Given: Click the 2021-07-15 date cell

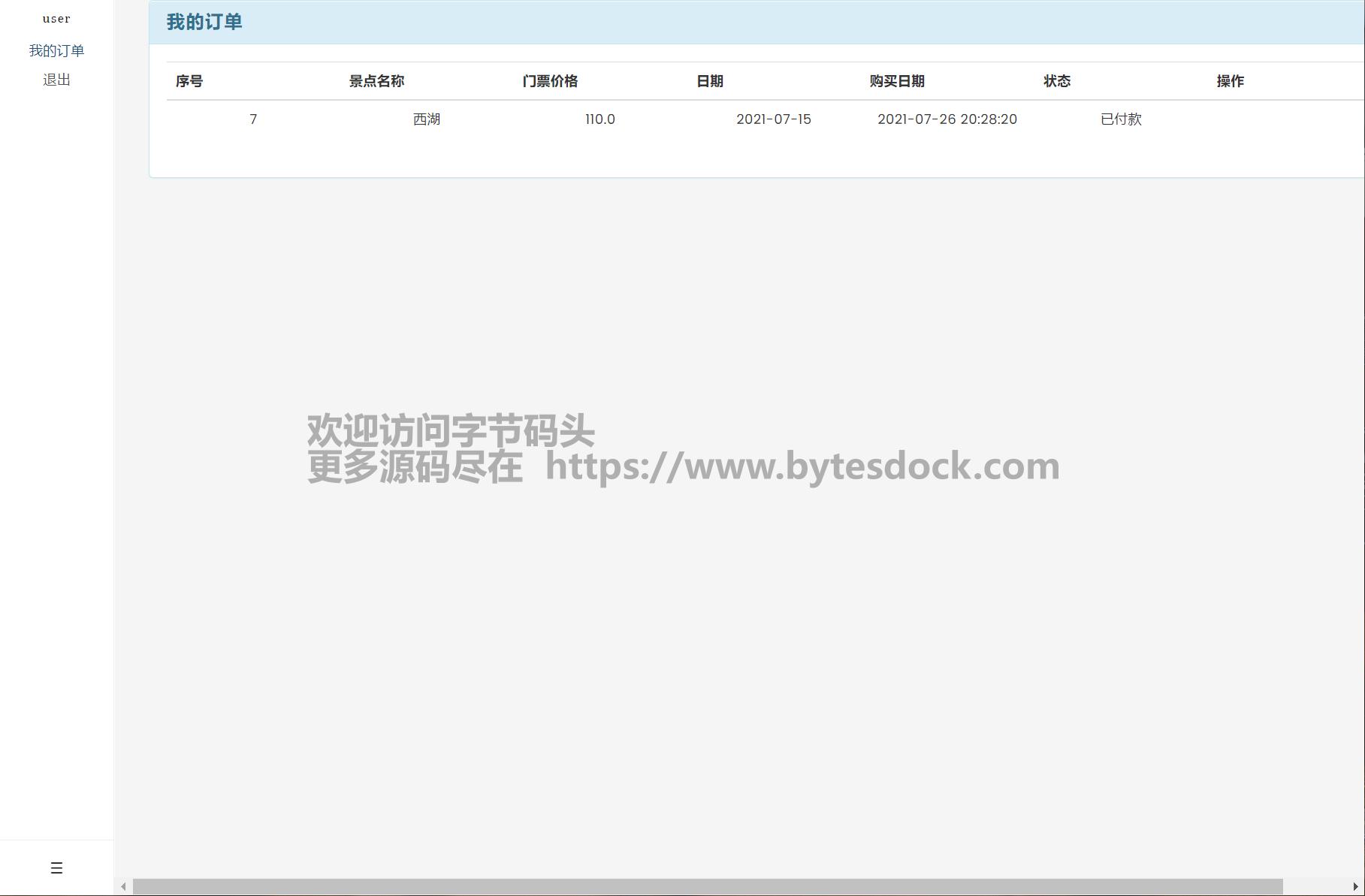Looking at the screenshot, I should point(774,119).
